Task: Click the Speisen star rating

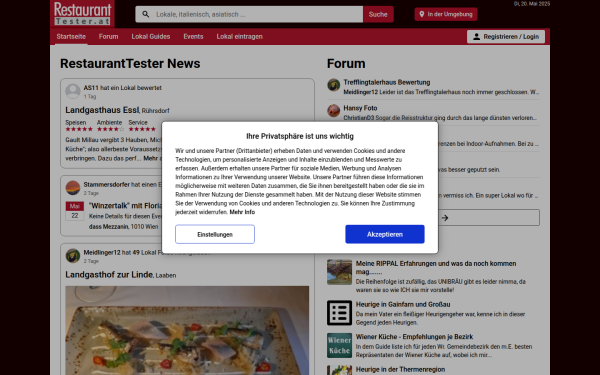Action: pyautogui.click(x=79, y=129)
